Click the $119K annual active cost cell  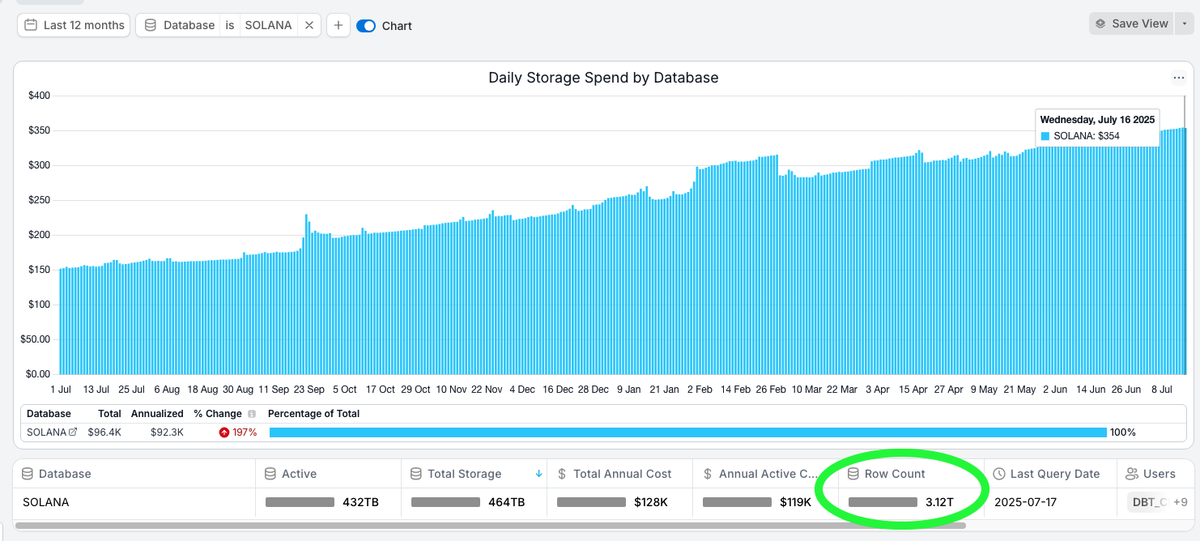tap(765, 502)
